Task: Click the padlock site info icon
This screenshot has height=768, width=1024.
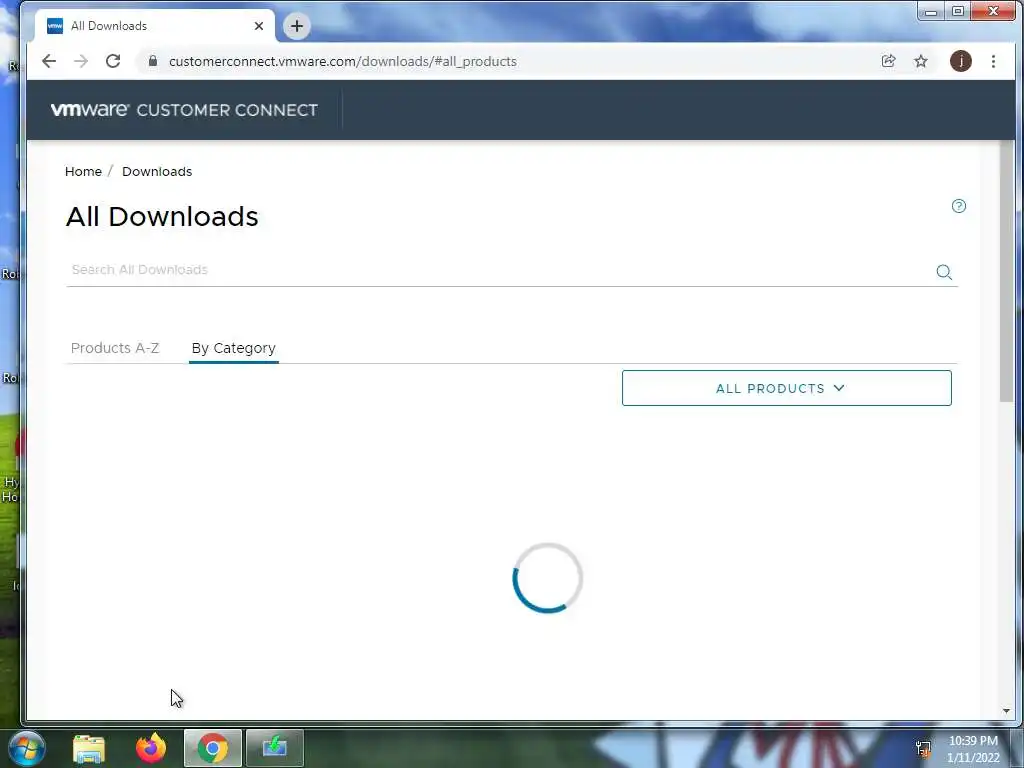Action: pos(153,61)
